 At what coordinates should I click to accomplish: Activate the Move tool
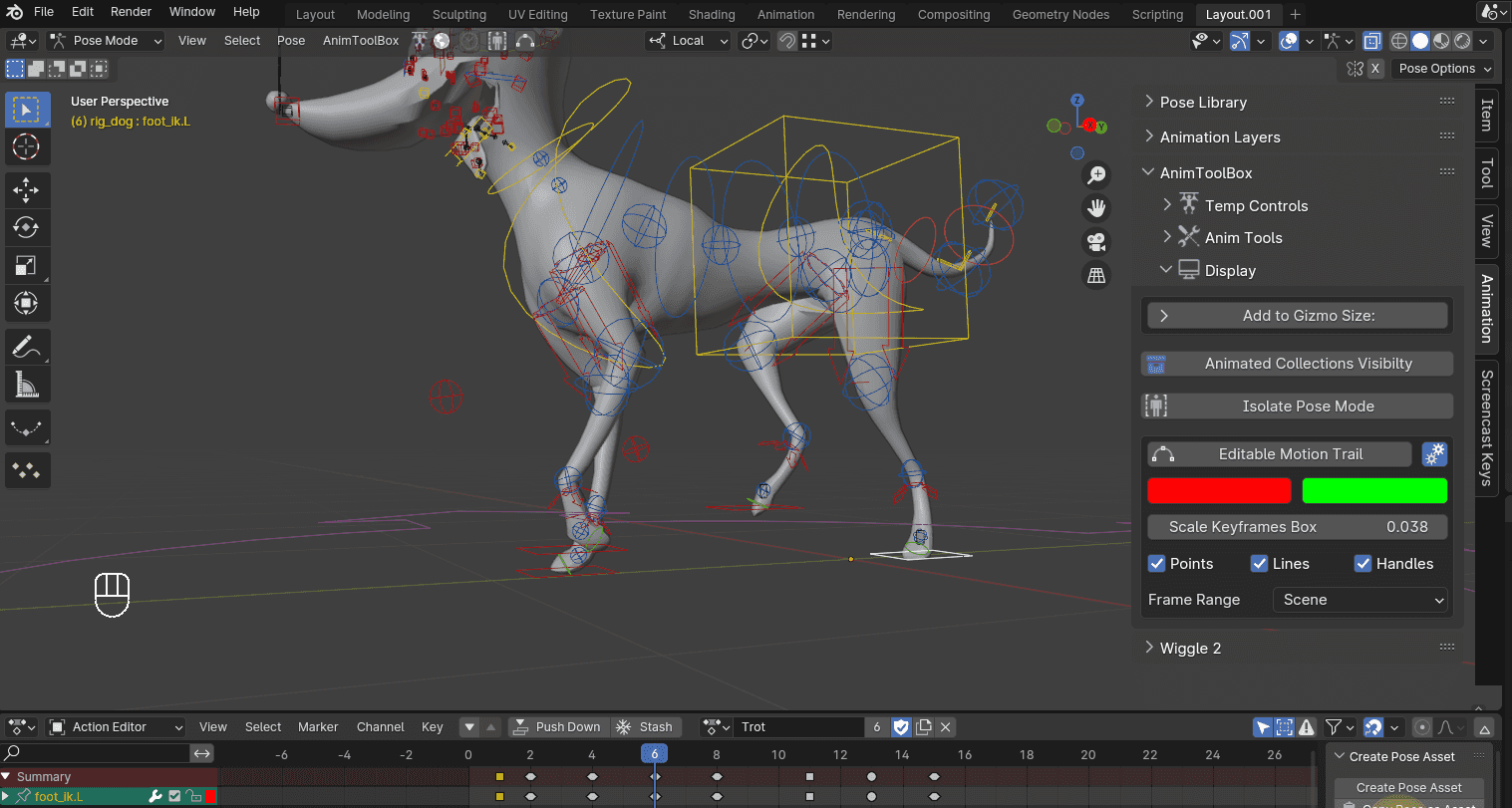point(27,189)
